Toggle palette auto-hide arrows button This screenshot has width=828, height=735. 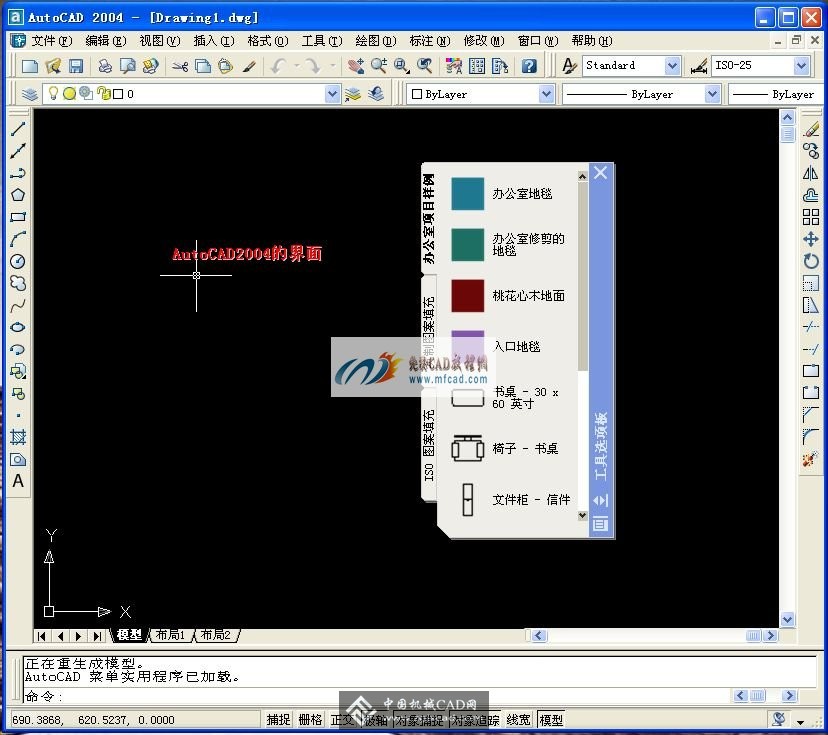pyautogui.click(x=600, y=500)
